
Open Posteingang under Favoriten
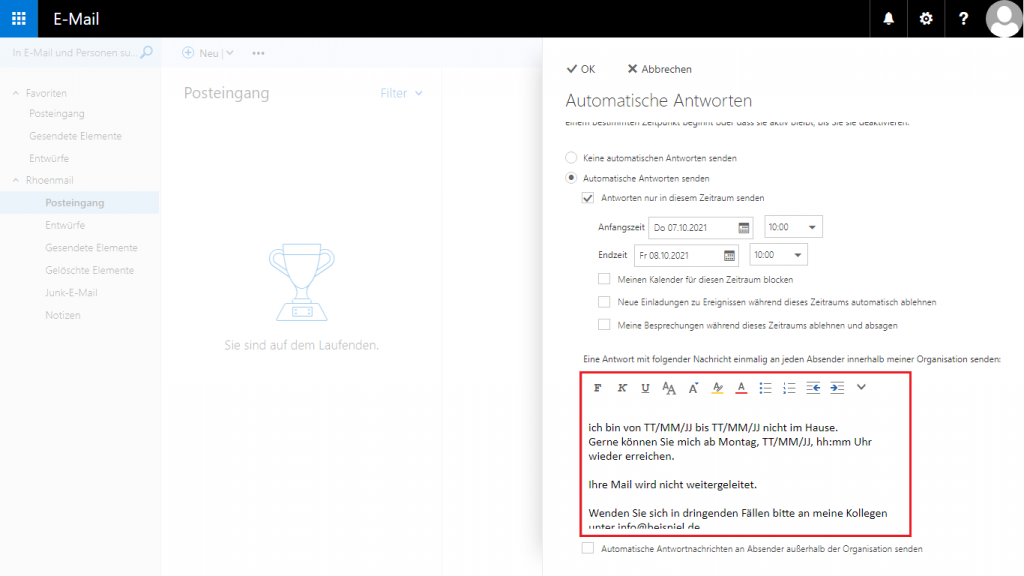click(x=57, y=114)
